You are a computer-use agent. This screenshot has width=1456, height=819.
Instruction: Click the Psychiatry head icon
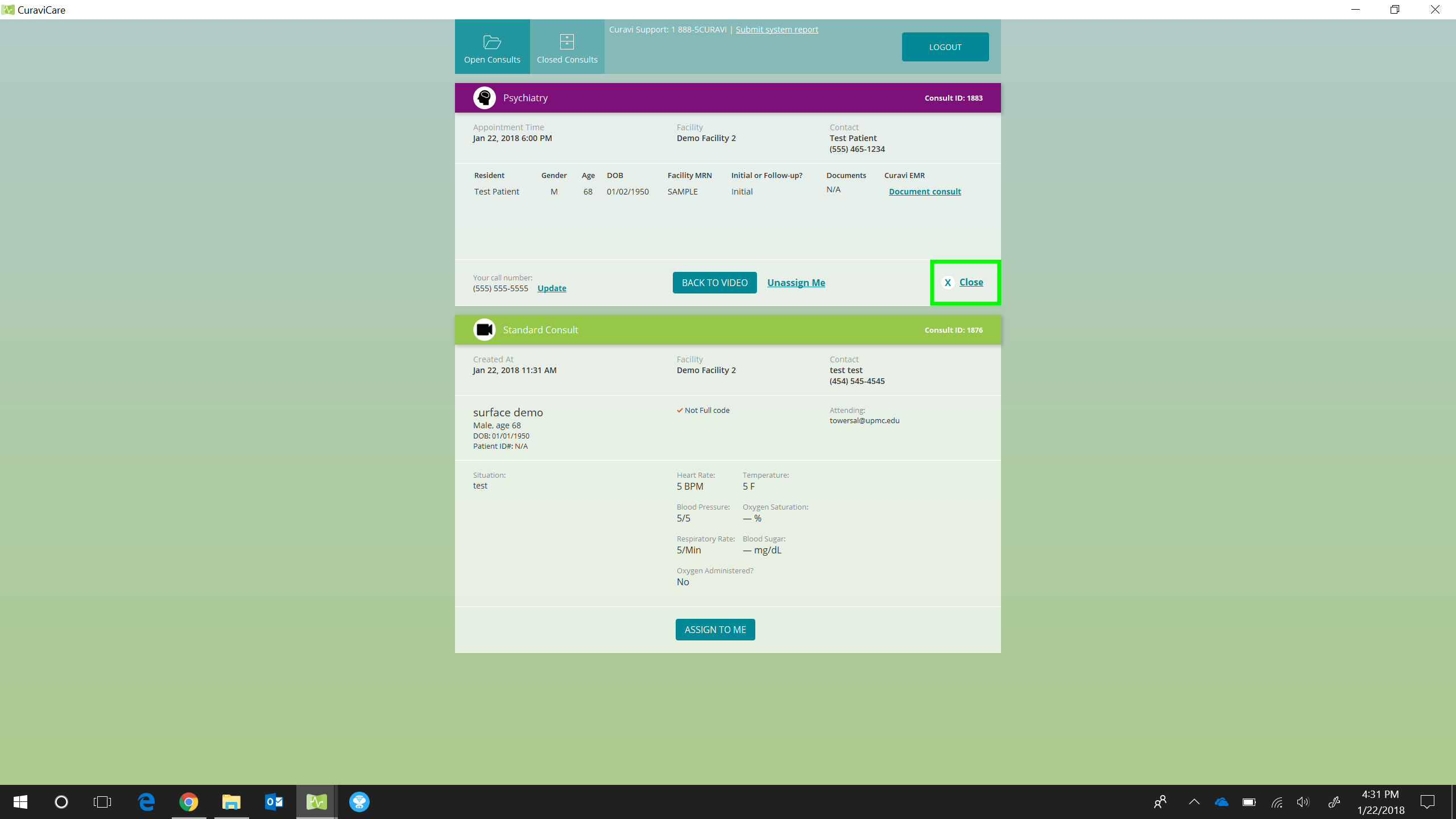point(485,98)
